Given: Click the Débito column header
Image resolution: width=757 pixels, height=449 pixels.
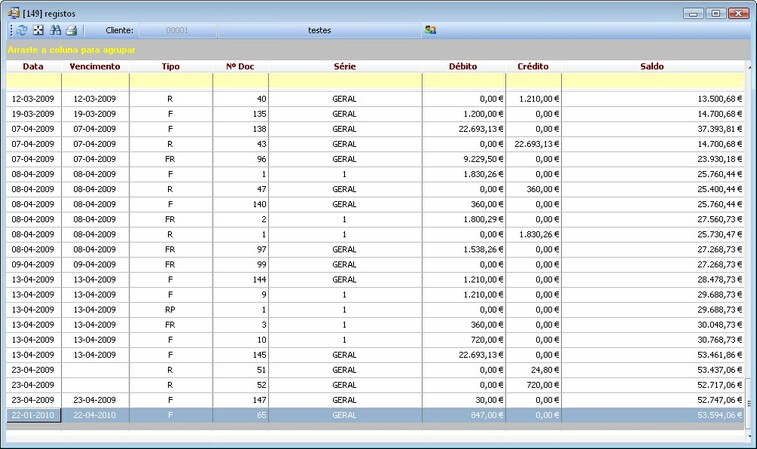Looking at the screenshot, I should [463, 66].
